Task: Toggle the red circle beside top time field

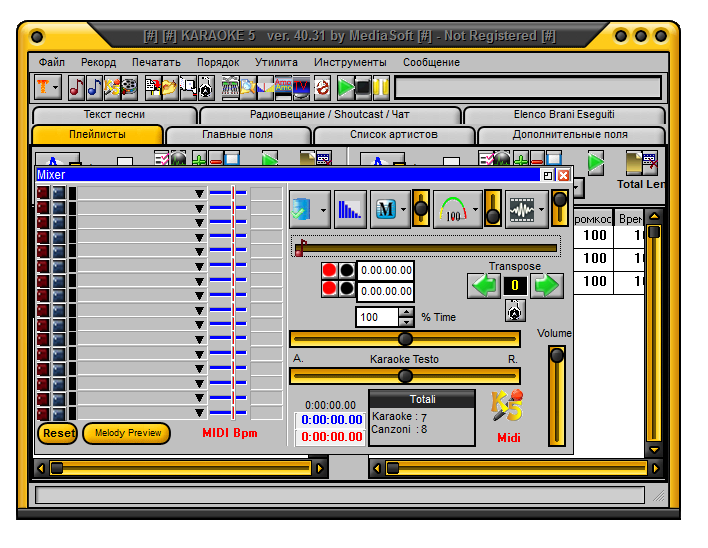Action: coord(329,270)
